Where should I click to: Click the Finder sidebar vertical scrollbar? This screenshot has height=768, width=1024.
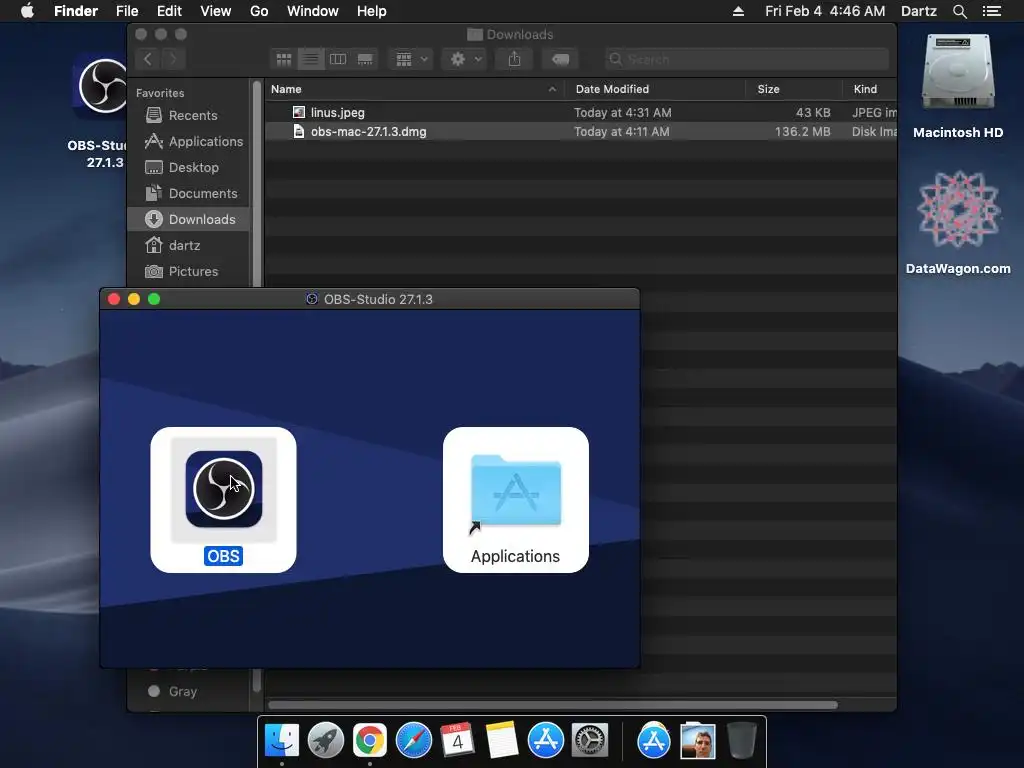(257, 183)
